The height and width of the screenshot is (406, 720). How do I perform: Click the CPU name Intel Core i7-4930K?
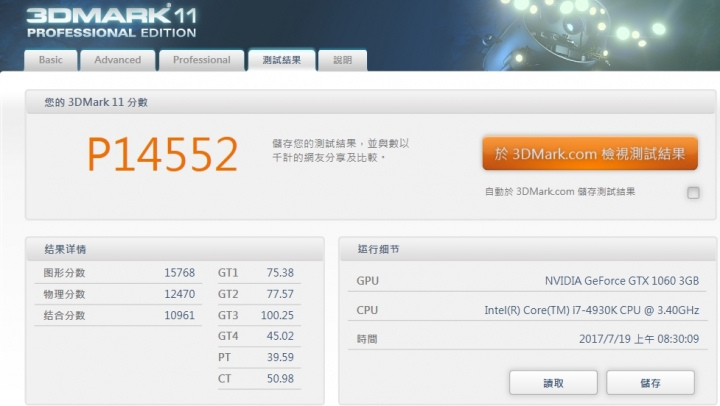592,310
